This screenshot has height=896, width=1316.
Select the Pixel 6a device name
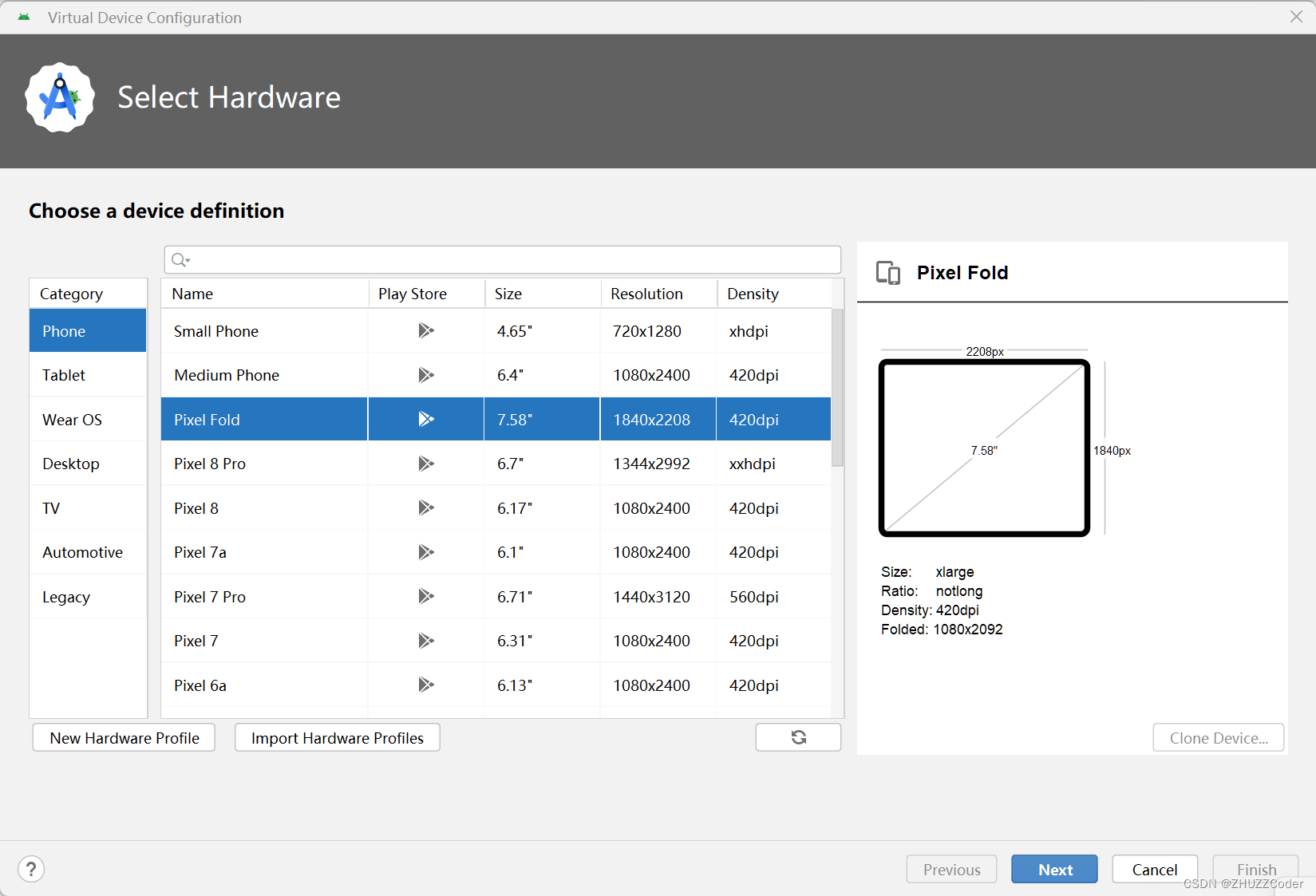[x=200, y=685]
